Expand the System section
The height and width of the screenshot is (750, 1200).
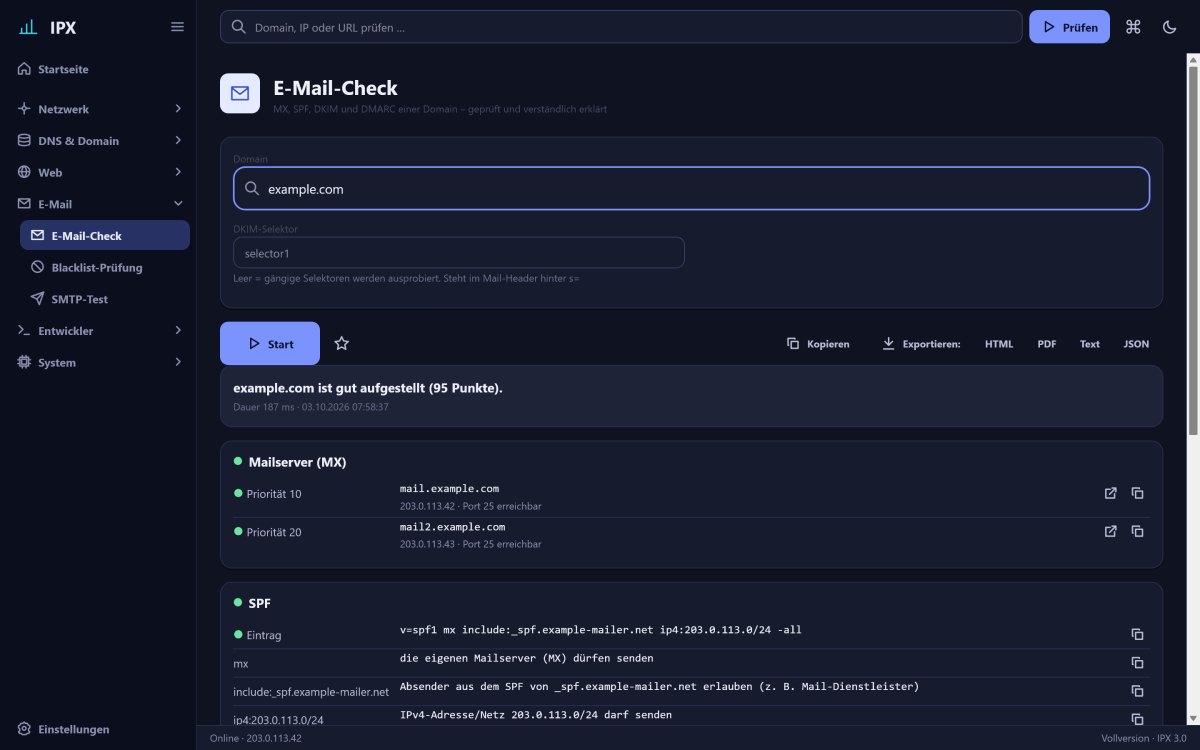pyautogui.click(x=98, y=362)
